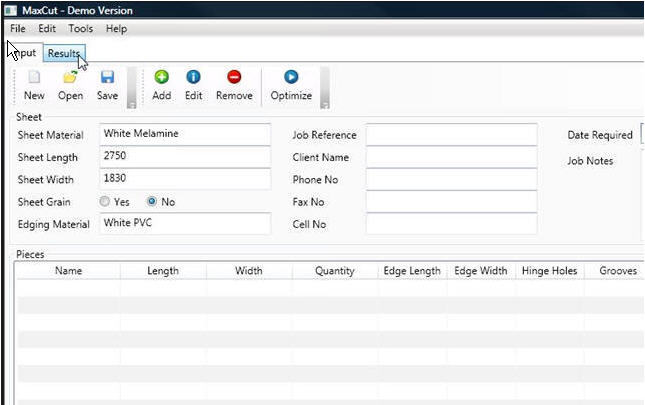
Task: Remove a piece with the red Remove icon
Action: (234, 78)
